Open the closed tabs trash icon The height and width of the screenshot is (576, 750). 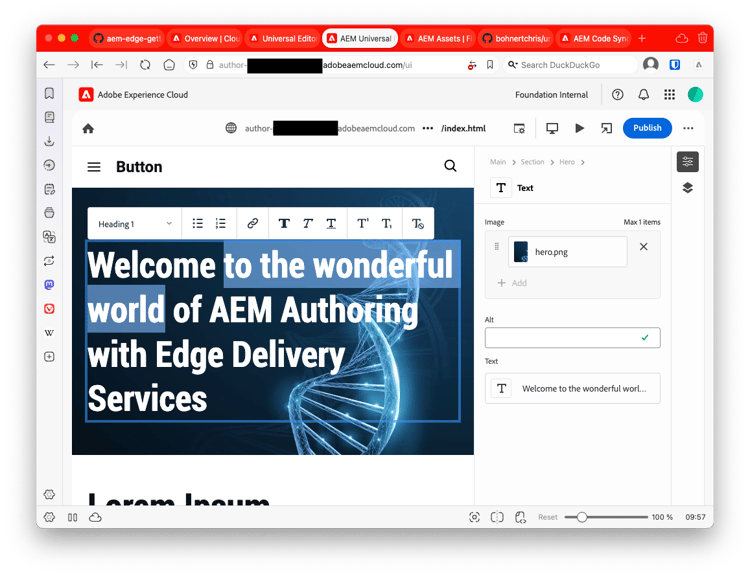pos(702,38)
